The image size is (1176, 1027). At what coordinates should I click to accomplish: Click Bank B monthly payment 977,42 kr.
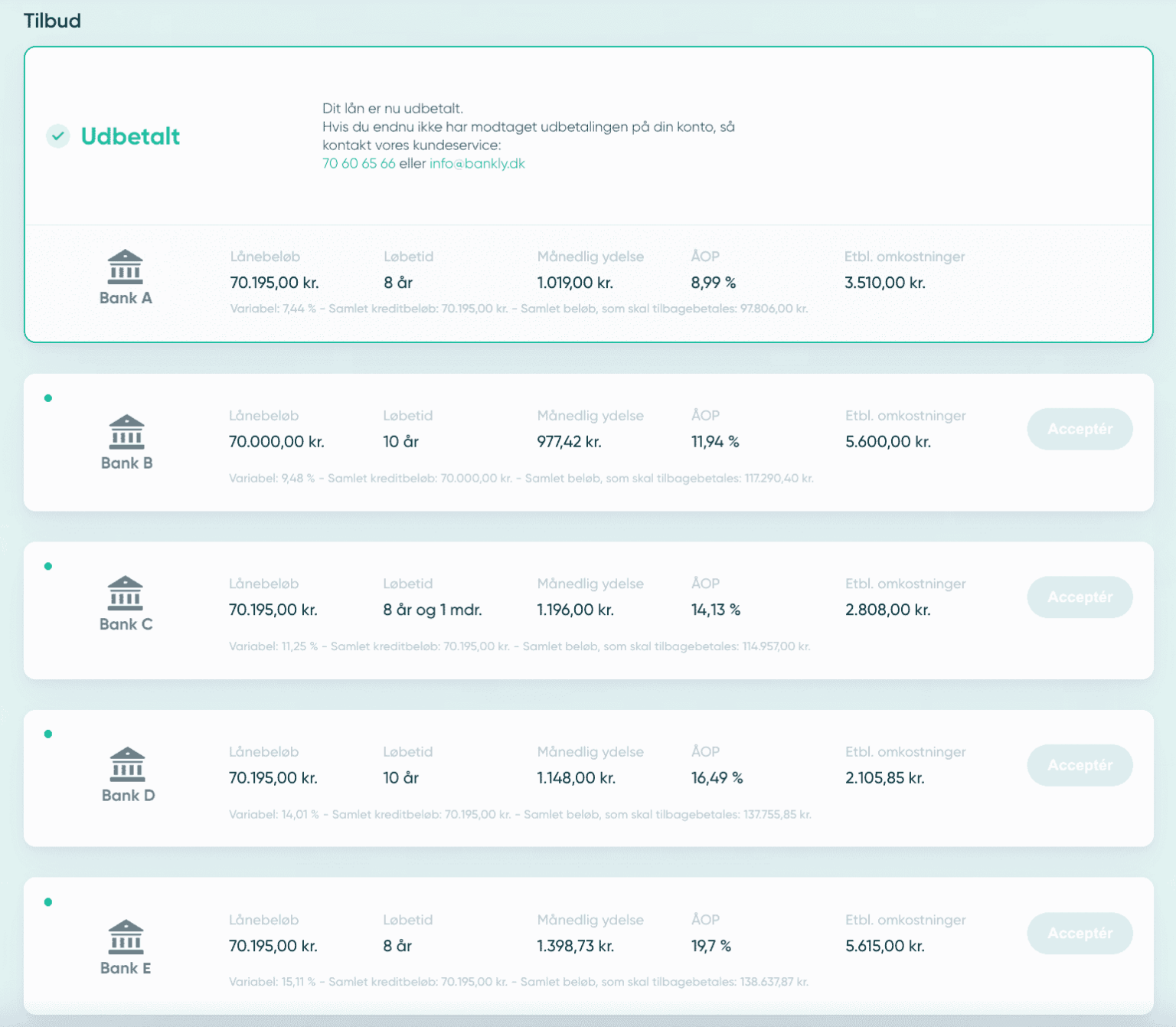[x=569, y=442]
